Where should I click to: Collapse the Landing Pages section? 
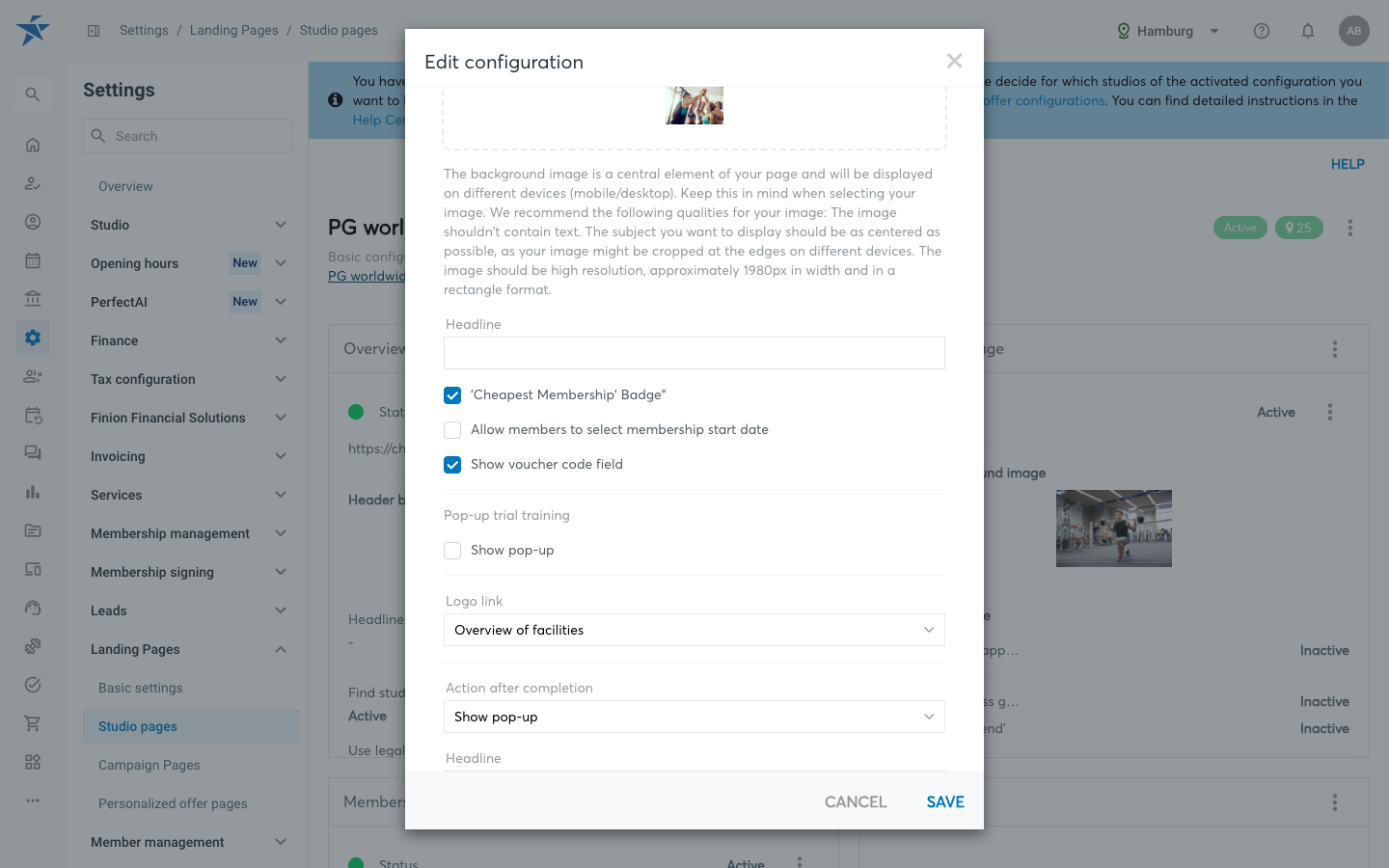pyautogui.click(x=191, y=649)
